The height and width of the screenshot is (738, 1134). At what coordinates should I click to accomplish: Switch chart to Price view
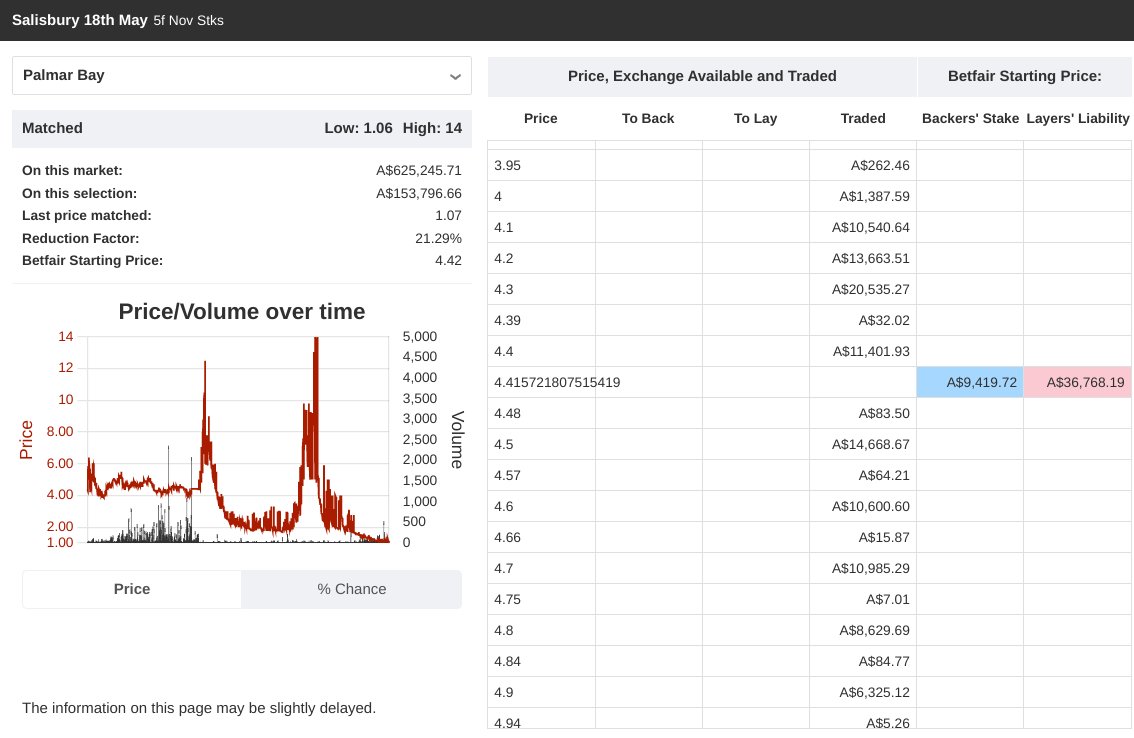coord(132,589)
